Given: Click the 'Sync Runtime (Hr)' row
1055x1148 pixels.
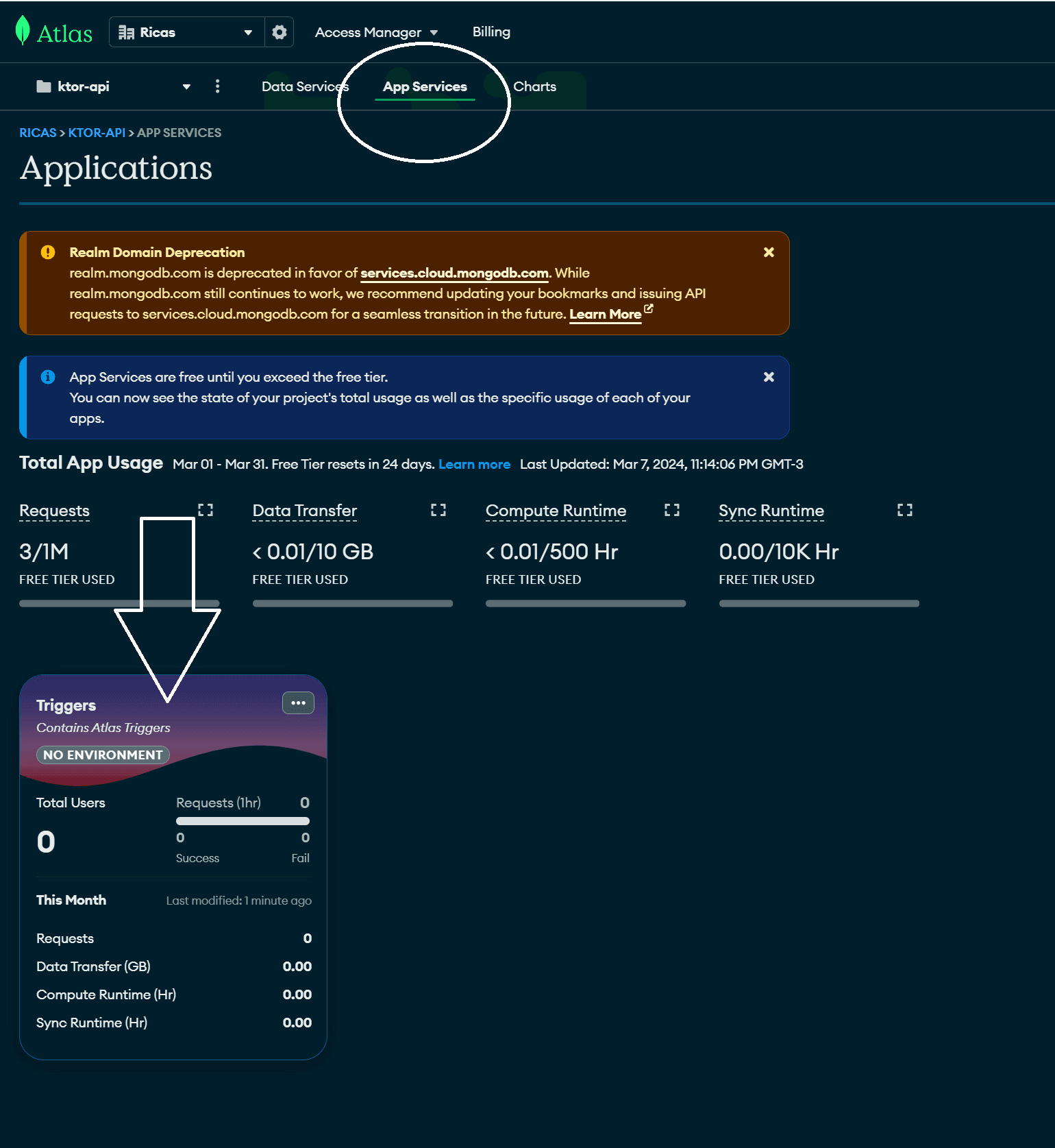Looking at the screenshot, I should coord(174,1023).
